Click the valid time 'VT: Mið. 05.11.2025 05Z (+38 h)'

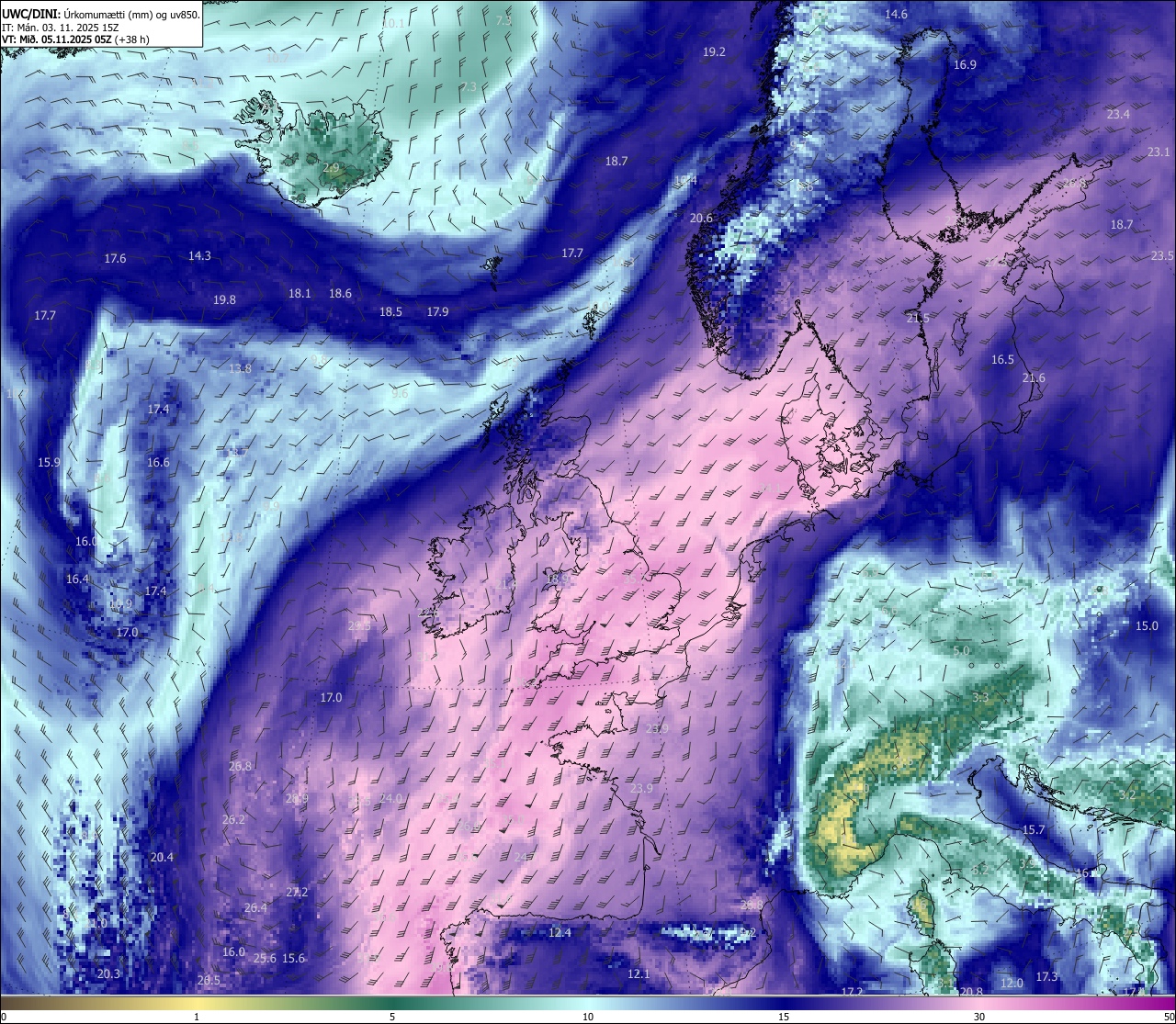(75, 39)
